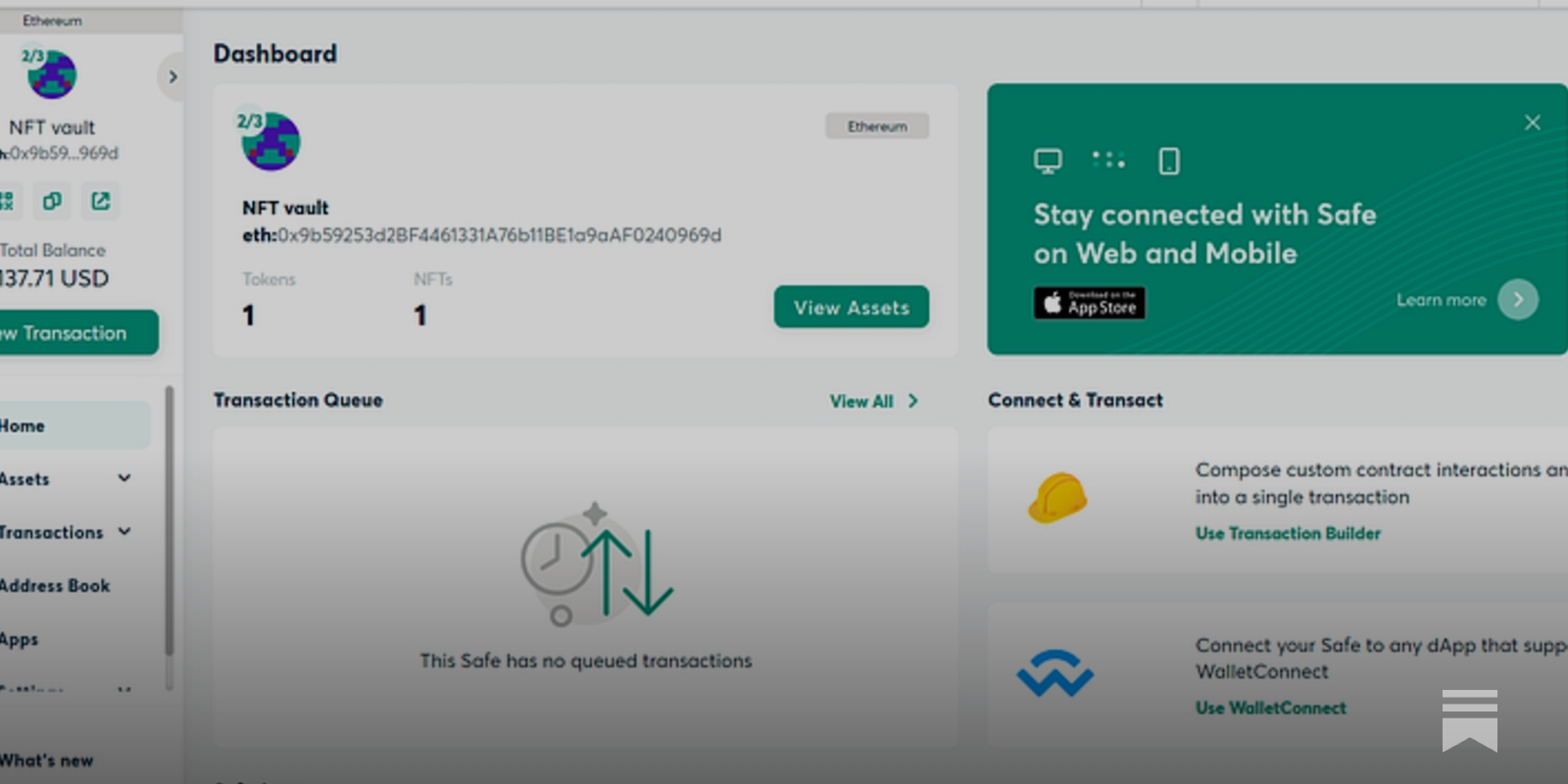
Task: Expand the sidebar safe list chevron
Action: point(172,76)
